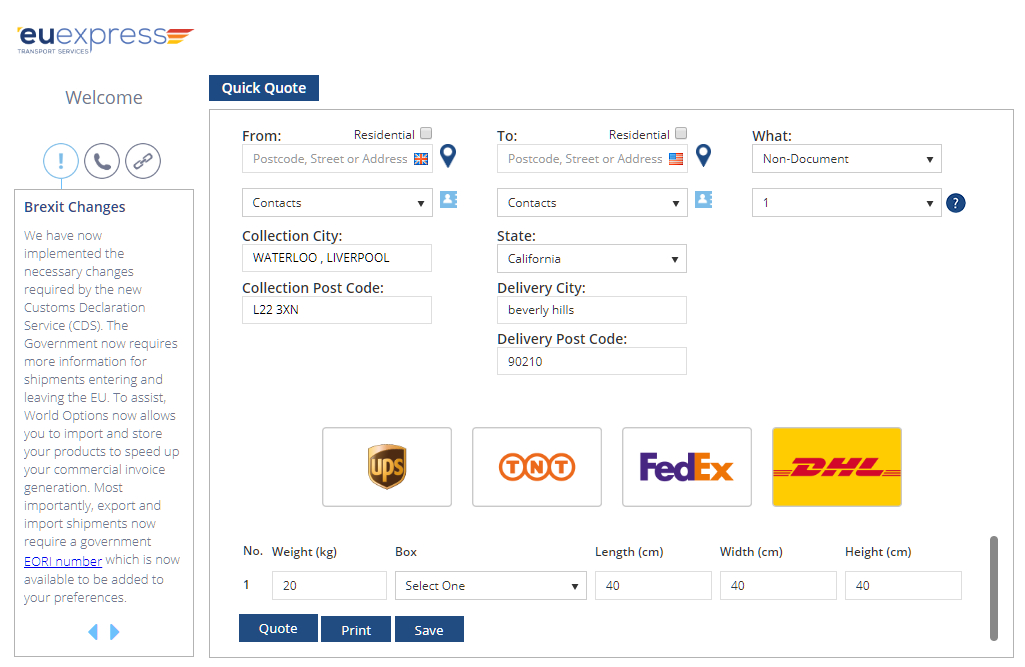Enable the From Residential checkbox
1025x667 pixels.
point(426,133)
